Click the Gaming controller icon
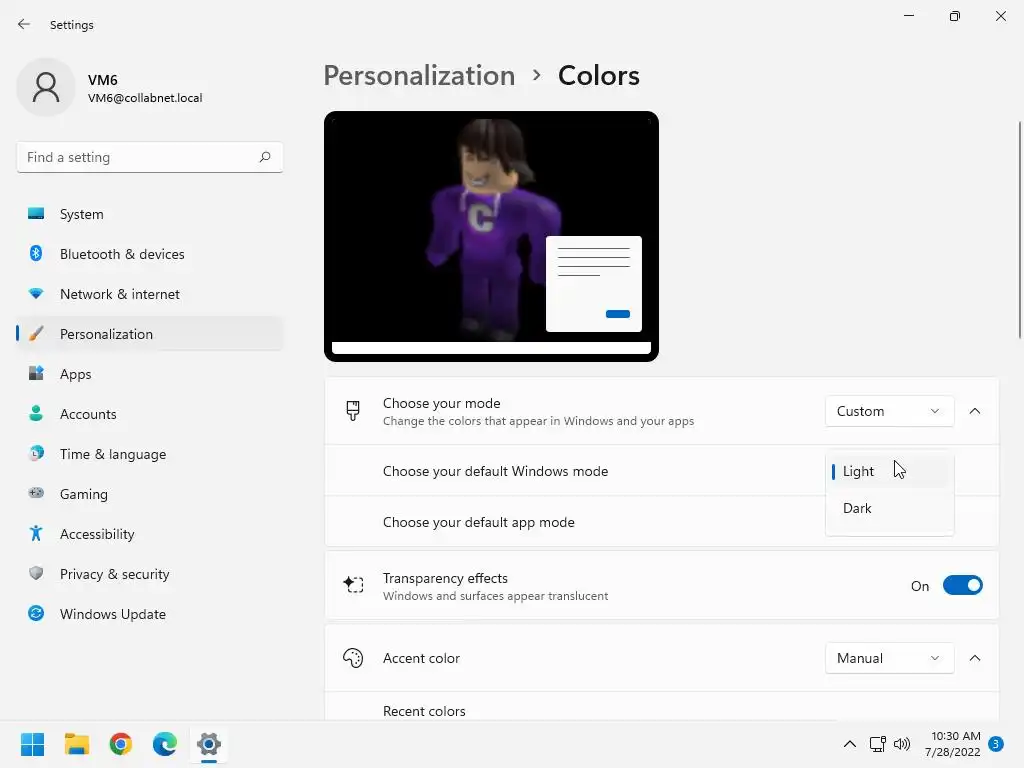 tap(36, 493)
